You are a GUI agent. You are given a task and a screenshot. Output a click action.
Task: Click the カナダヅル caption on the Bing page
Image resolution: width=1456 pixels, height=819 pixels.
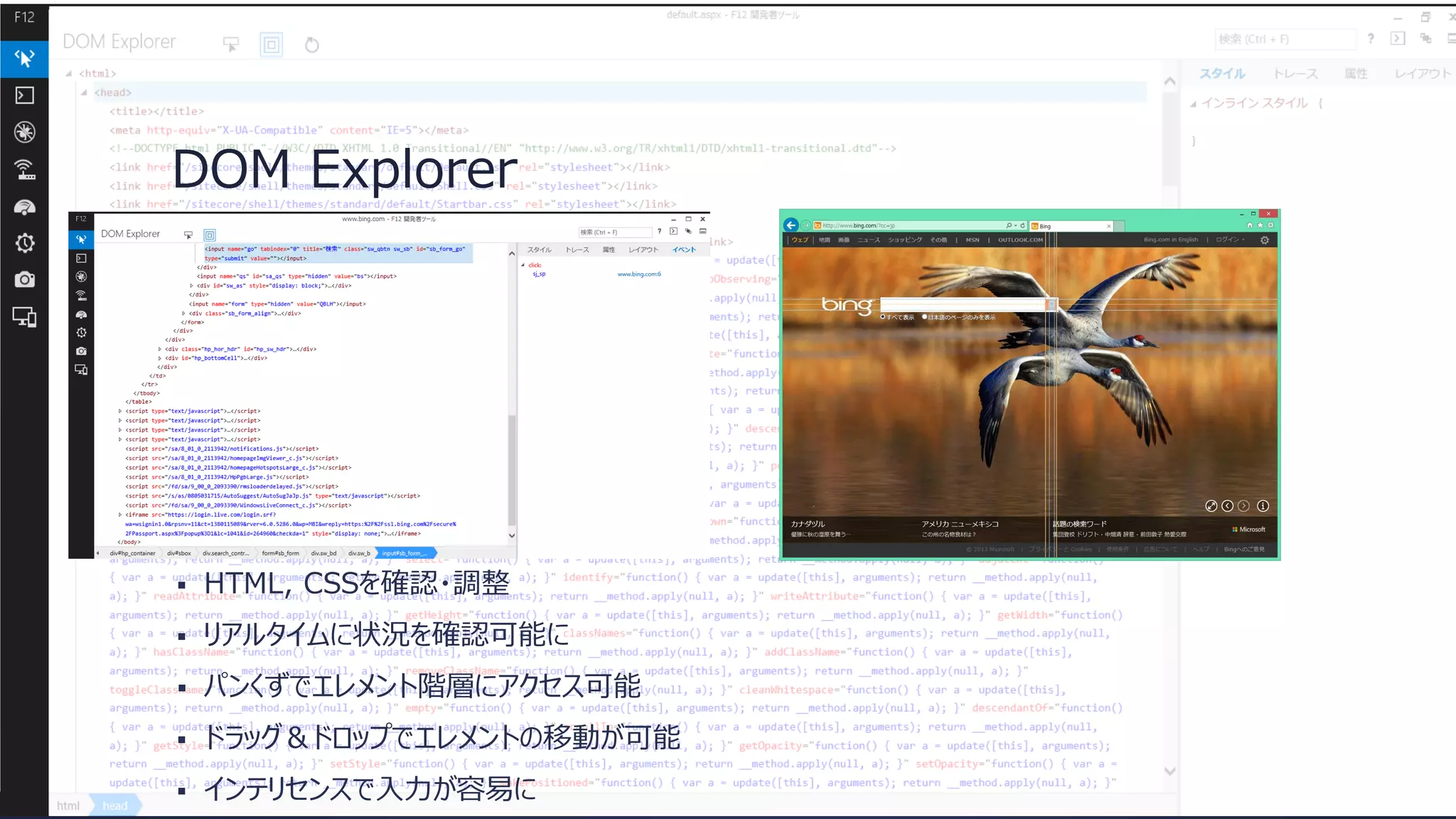click(808, 524)
